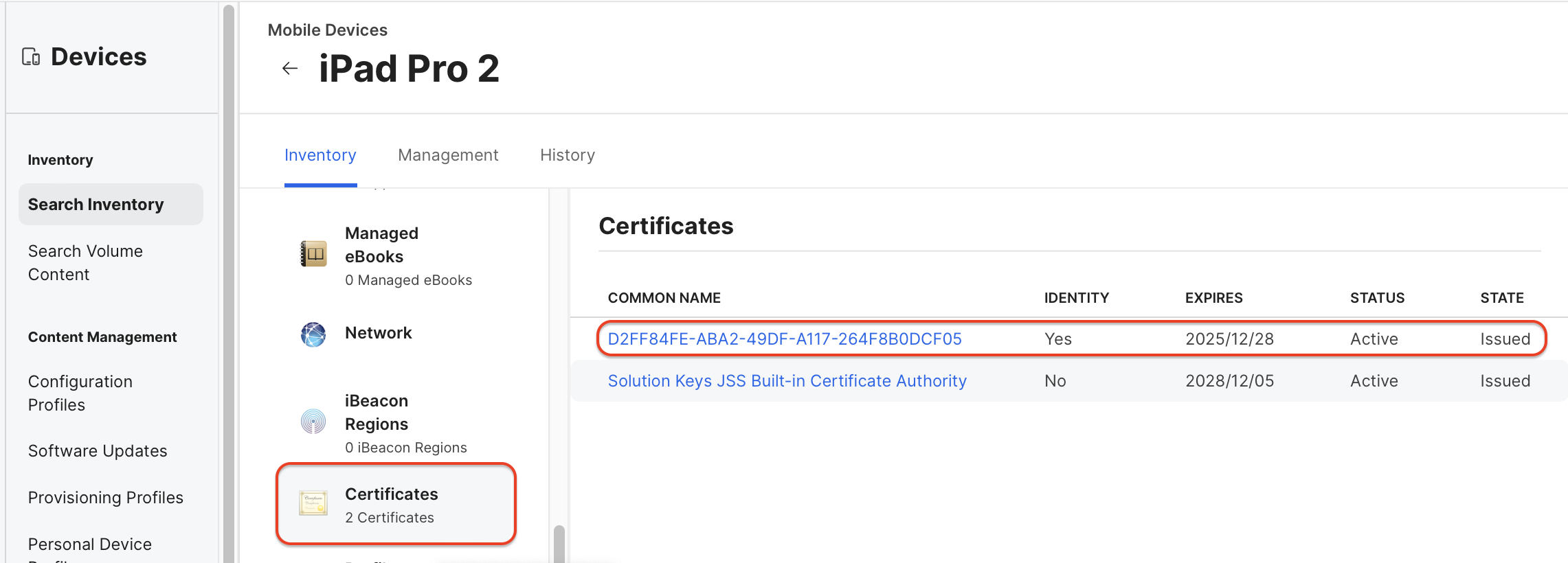Click the inventory category list scrollbar
Image resolution: width=1568 pixels, height=563 pixels.
click(x=559, y=544)
